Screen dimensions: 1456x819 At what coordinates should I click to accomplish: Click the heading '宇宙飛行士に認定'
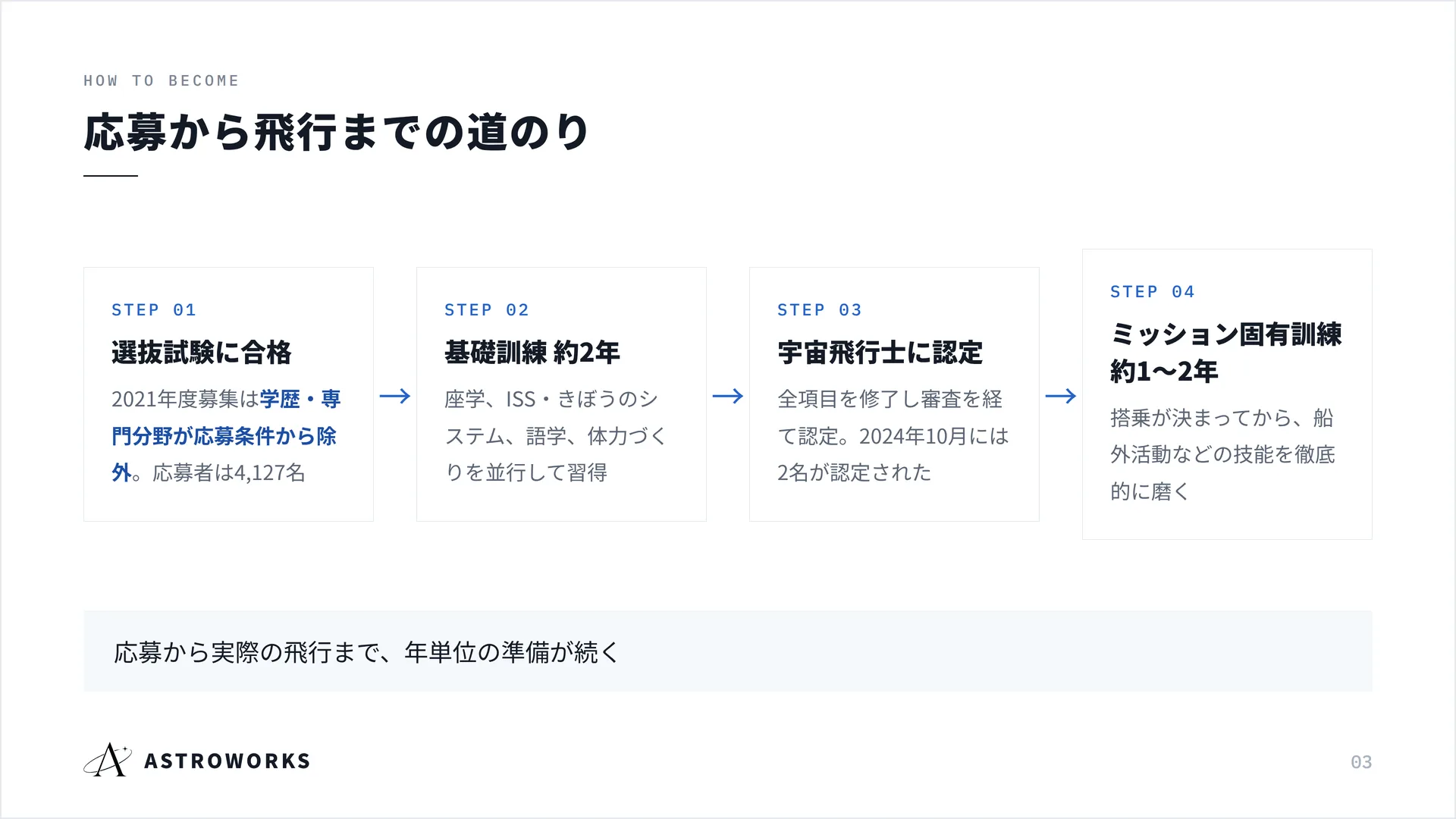880,353
